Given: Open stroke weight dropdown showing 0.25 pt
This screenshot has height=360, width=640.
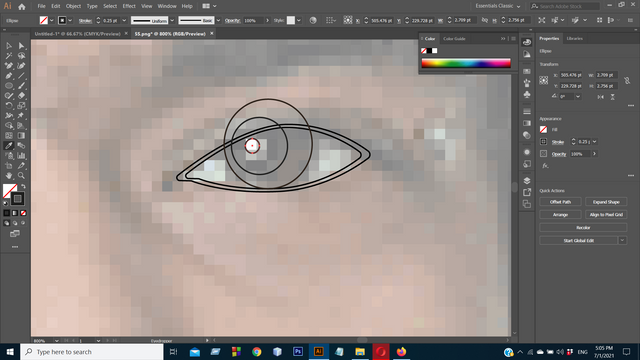Looking at the screenshot, I should pos(124,20).
